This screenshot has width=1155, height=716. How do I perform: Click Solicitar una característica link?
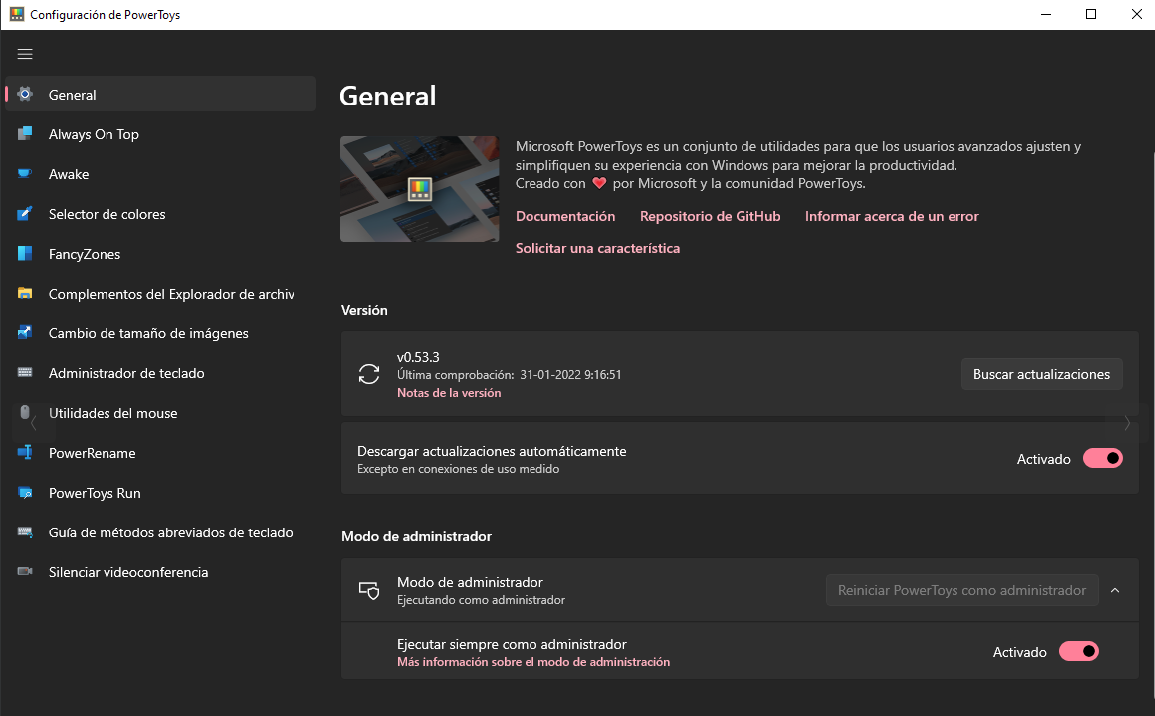pyautogui.click(x=598, y=248)
